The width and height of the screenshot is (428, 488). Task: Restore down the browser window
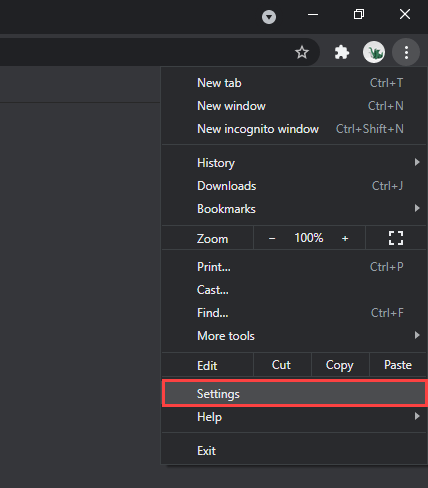pyautogui.click(x=359, y=14)
